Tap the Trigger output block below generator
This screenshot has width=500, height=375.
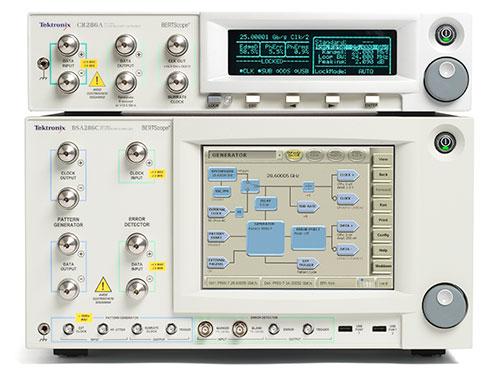[307, 263]
